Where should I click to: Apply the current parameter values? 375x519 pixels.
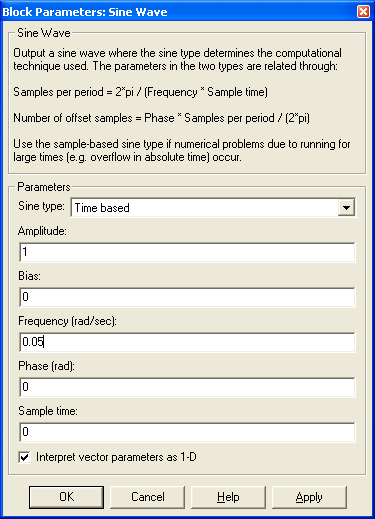309,497
